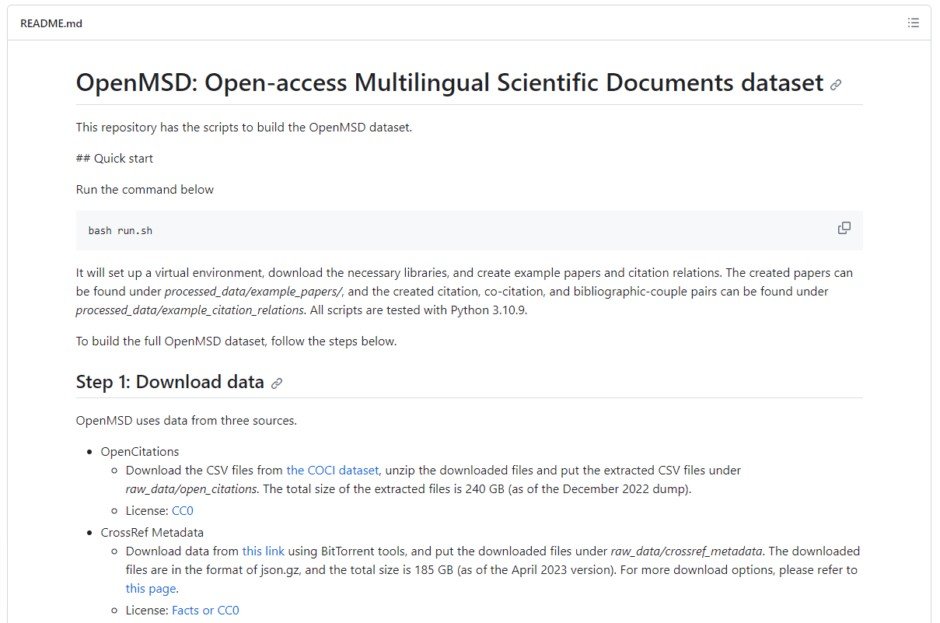Click the "Run the command below" sentence
Viewport: 940px width, 623px height.
[x=145, y=189]
